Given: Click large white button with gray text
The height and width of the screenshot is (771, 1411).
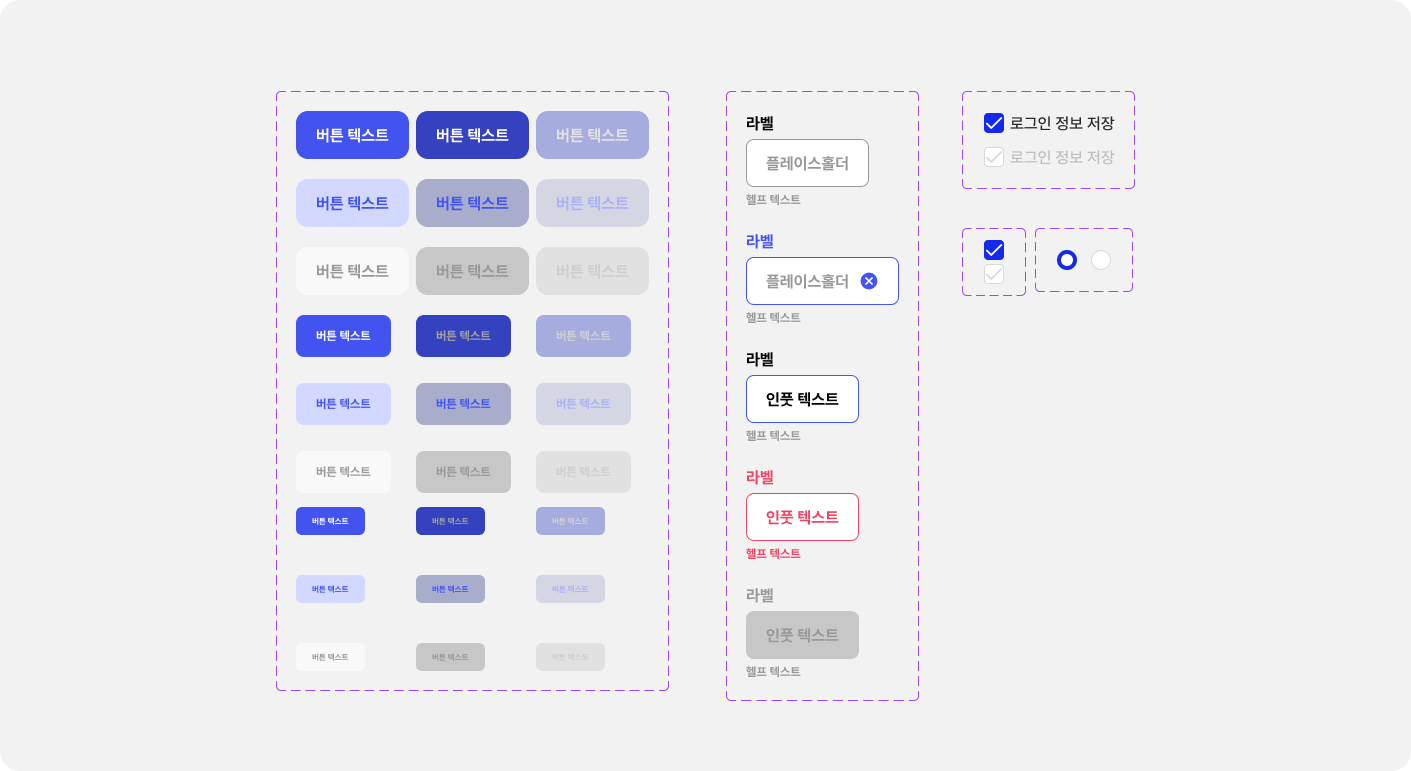Looking at the screenshot, I should [x=352, y=271].
